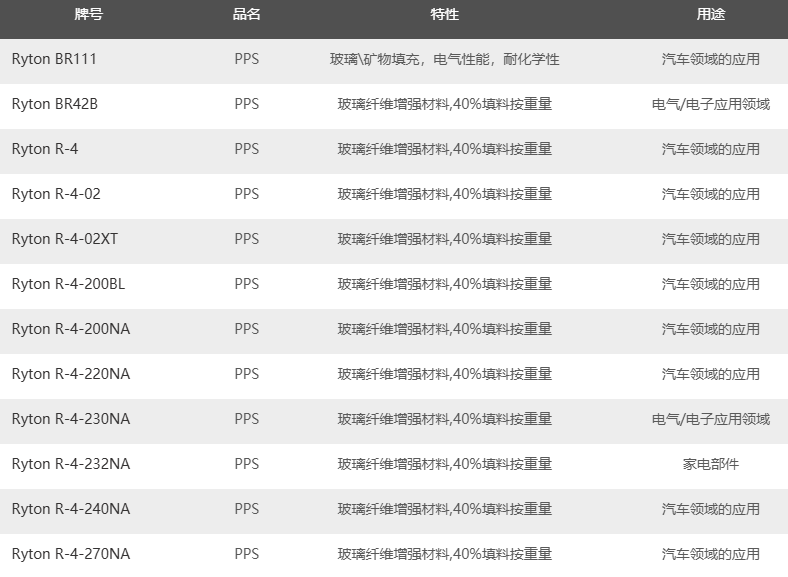Open the Ryton R-4-232NA entry
Screen dimensions: 788x577
(70, 464)
